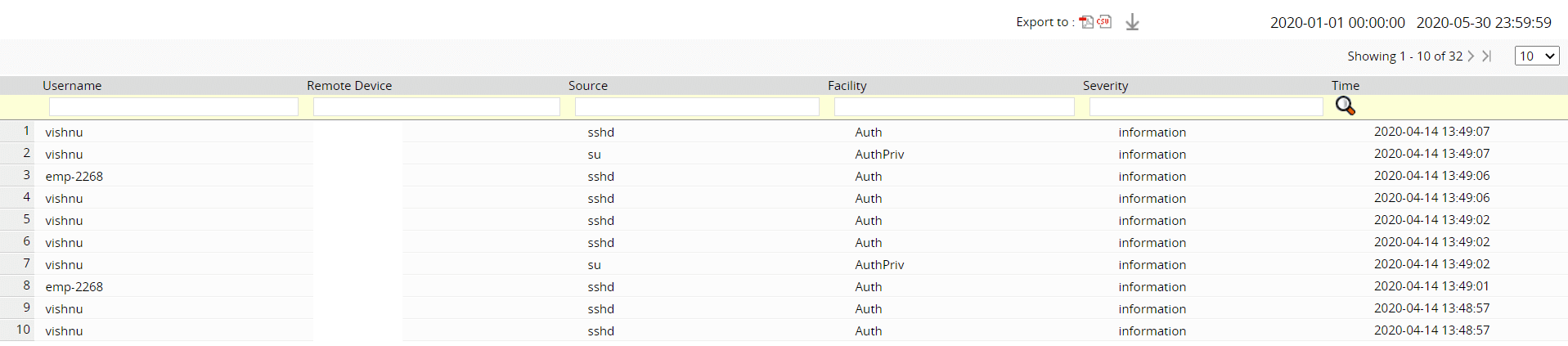Image resolution: width=1568 pixels, height=346 pixels.
Task: Click the Facility column header
Action: (x=847, y=86)
